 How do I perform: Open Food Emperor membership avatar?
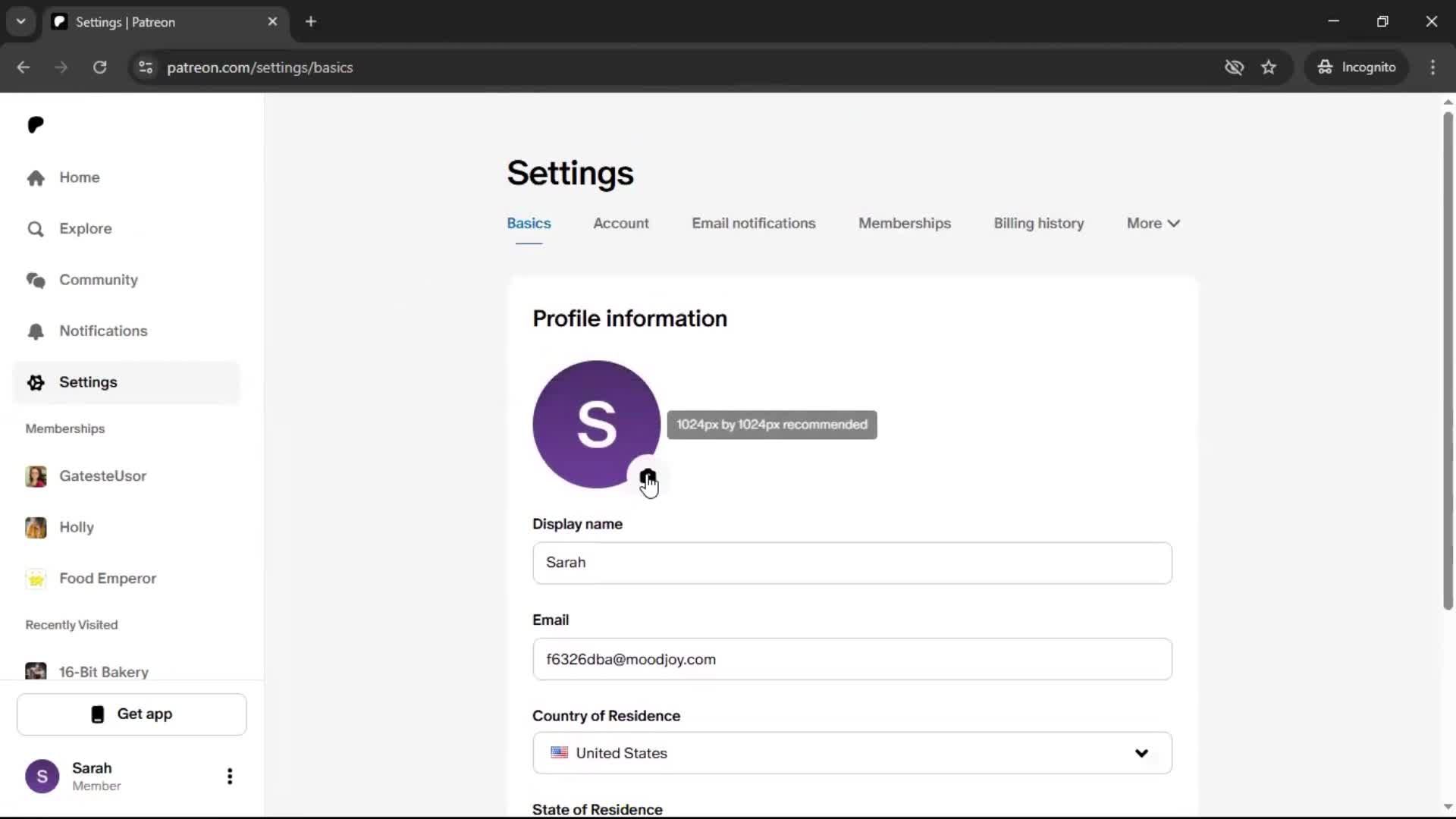click(36, 579)
